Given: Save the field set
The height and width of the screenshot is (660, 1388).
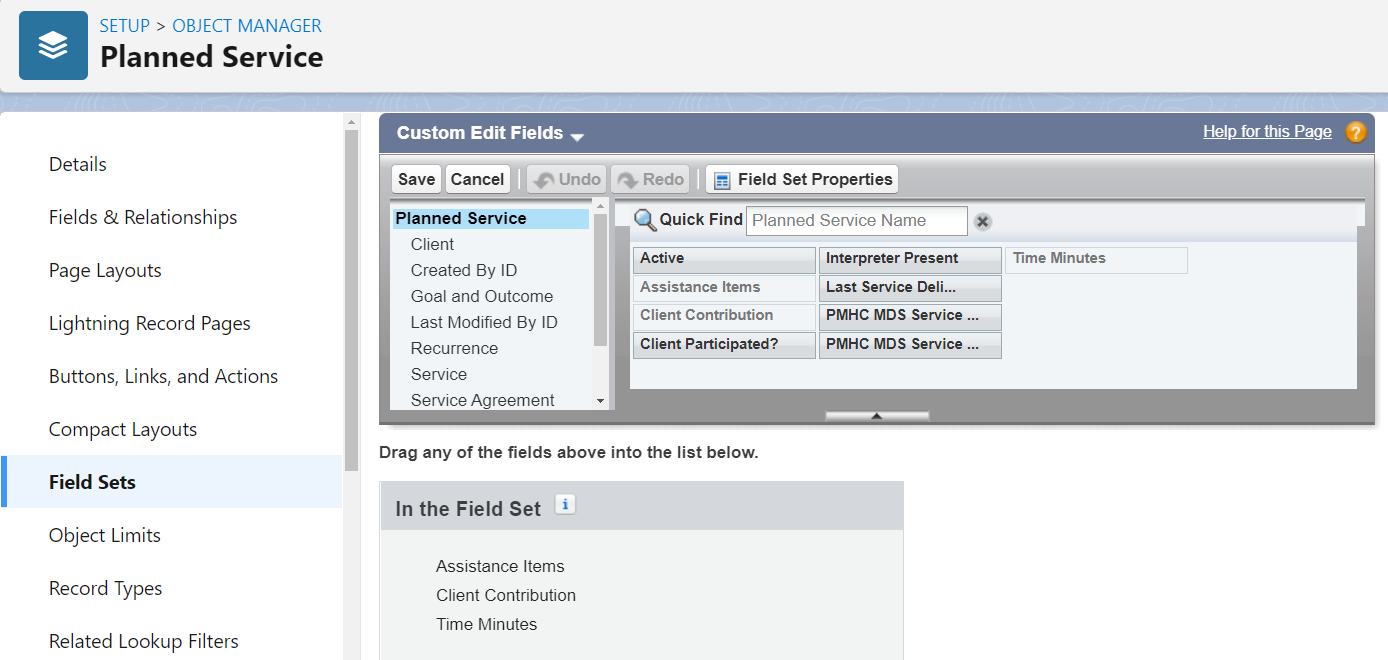Looking at the screenshot, I should pyautogui.click(x=416, y=179).
